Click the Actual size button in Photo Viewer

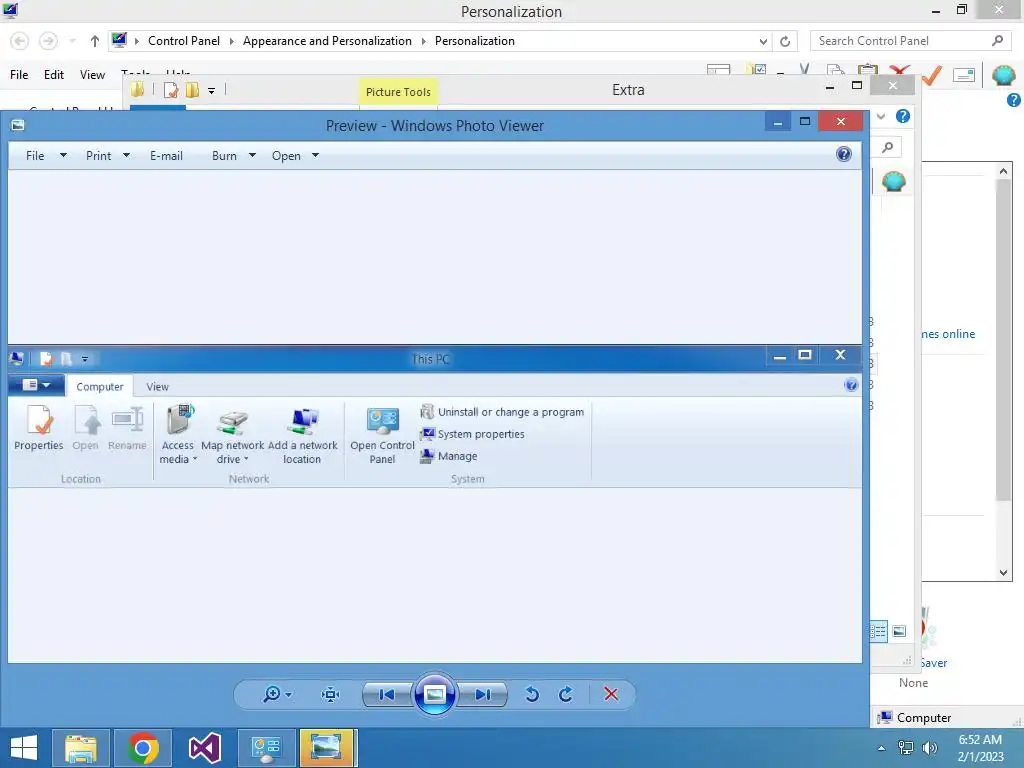coord(330,694)
